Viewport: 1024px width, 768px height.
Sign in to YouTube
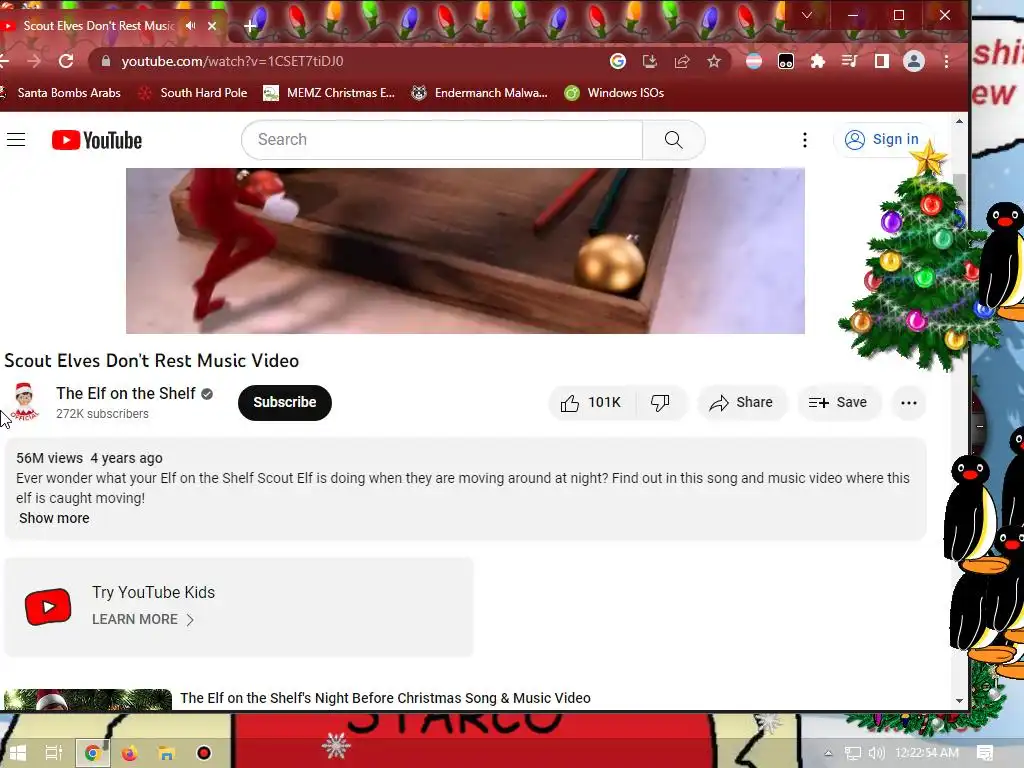(x=882, y=140)
